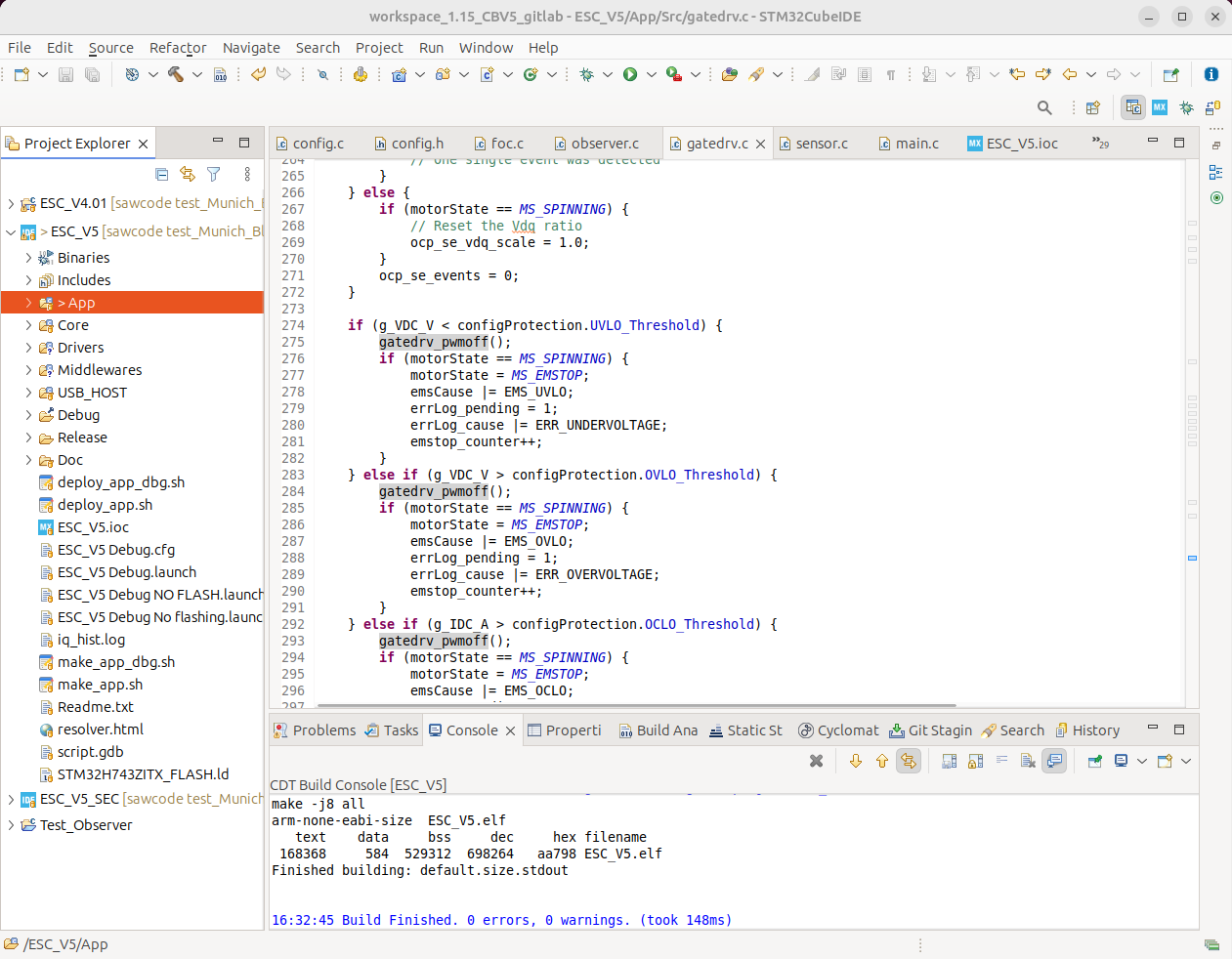Toggle console wrap build output button
The height and width of the screenshot is (959, 1232).
1001,761
